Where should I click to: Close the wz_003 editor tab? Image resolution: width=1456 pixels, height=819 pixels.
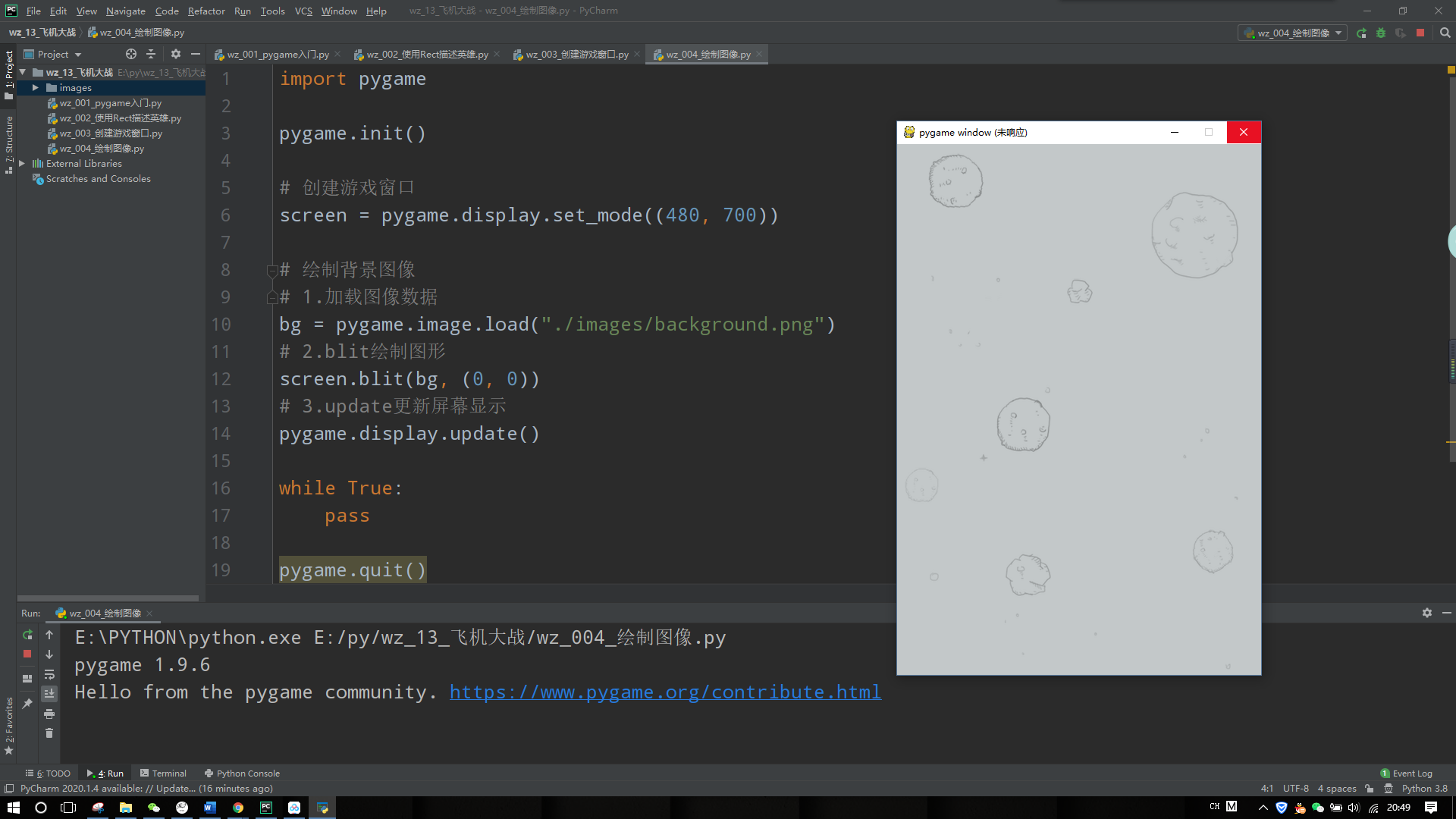637,54
